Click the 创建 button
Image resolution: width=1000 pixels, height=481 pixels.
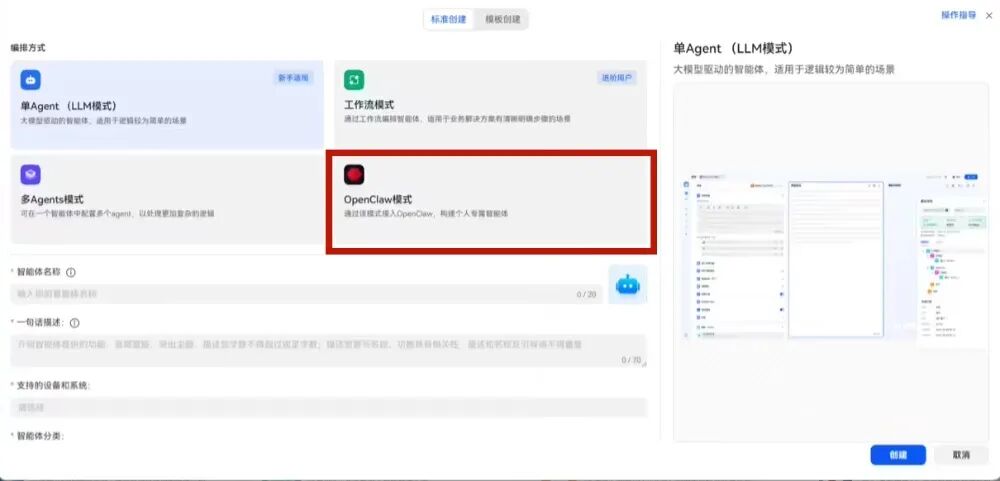(898, 455)
